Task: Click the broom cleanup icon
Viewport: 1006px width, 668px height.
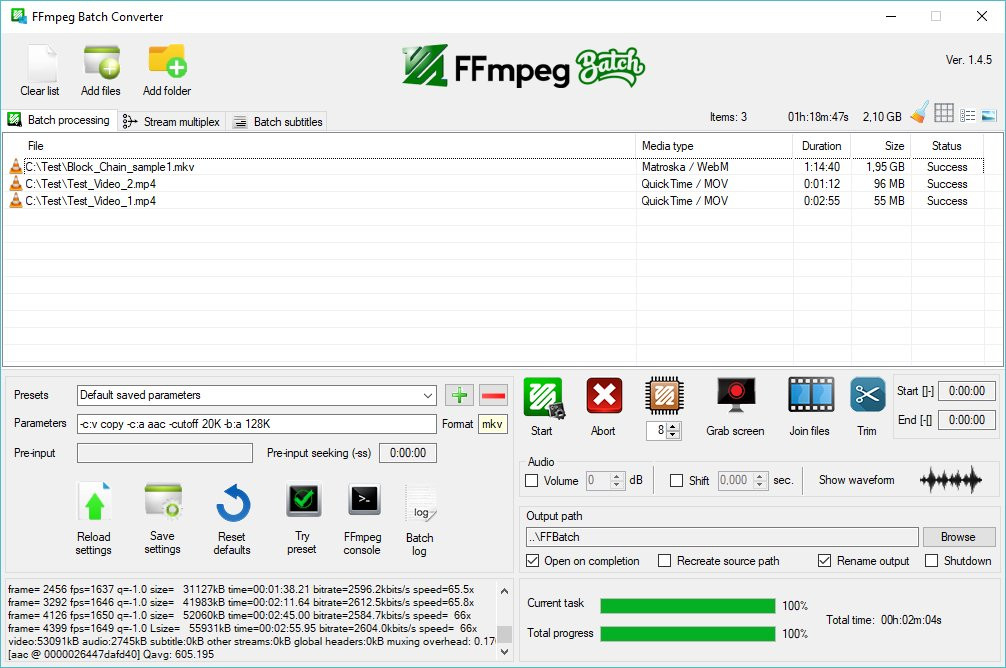Action: 920,112
